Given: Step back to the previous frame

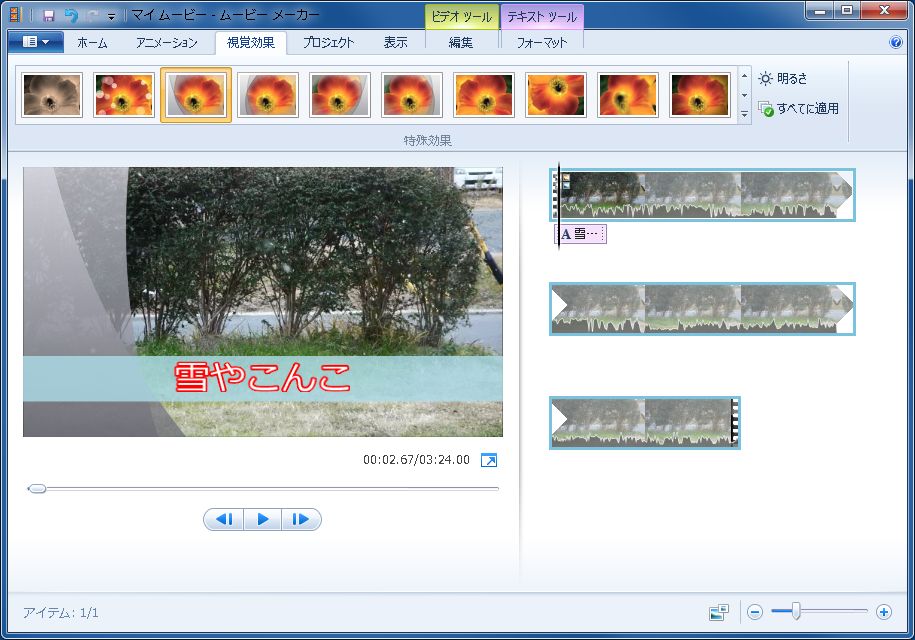Looking at the screenshot, I should coord(224,519).
